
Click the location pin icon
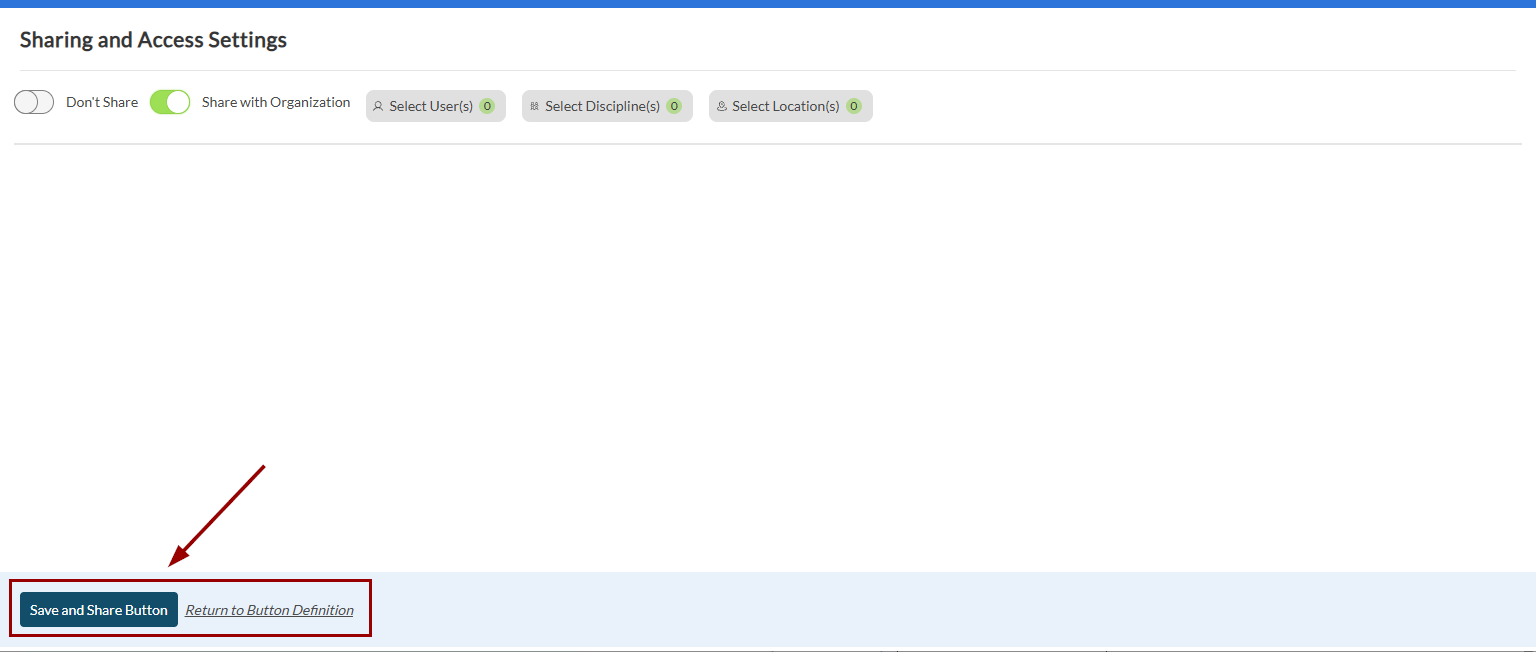[x=721, y=106]
